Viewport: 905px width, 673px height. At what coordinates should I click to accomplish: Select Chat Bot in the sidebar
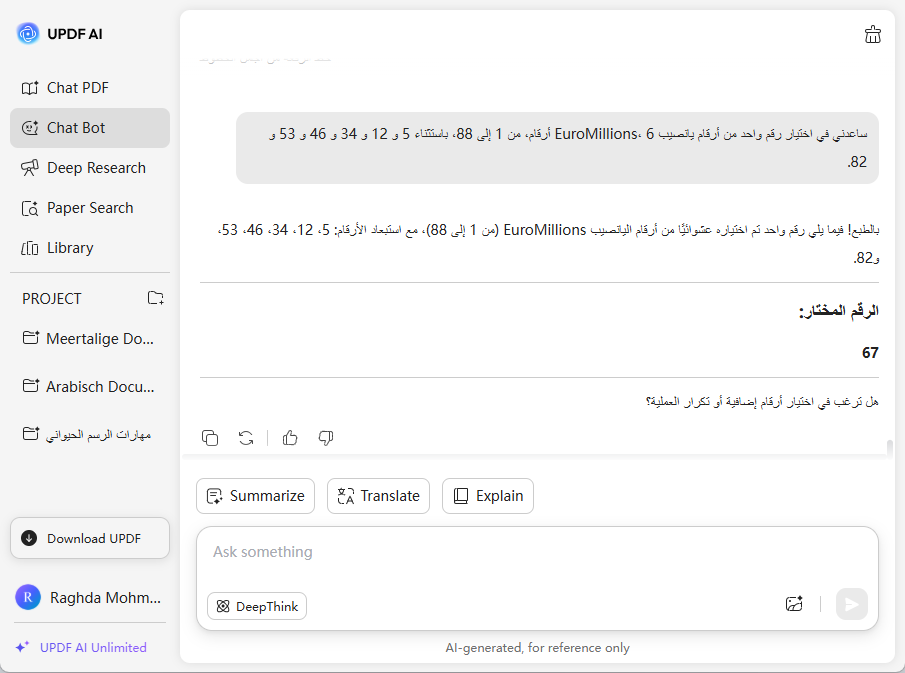tap(89, 128)
